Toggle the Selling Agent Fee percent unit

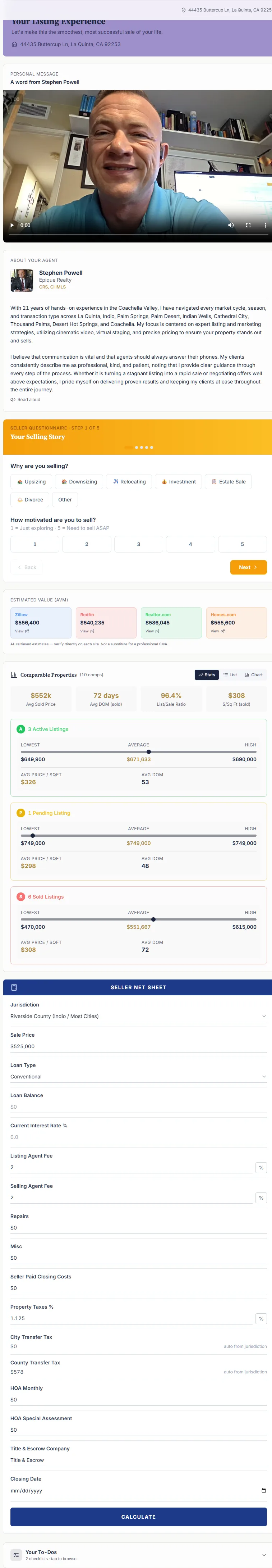pos(261,1198)
